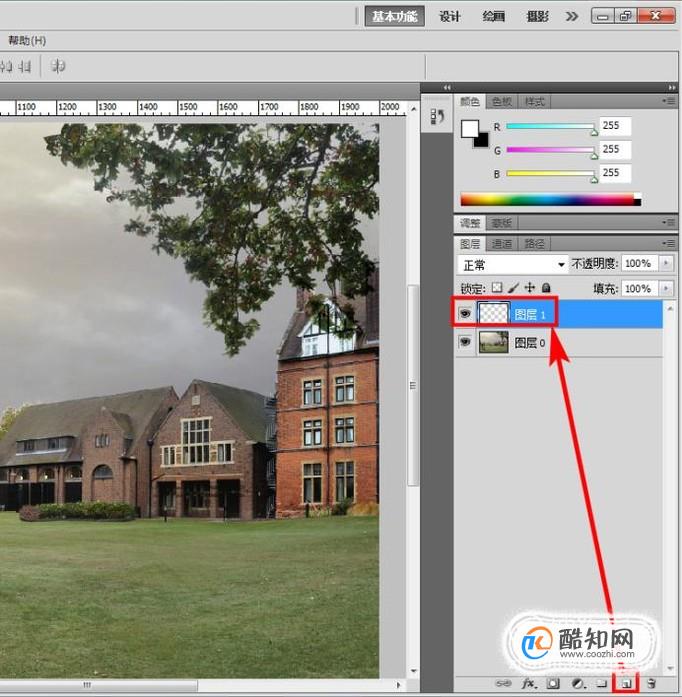
Task: Enable lock position icon
Action: pos(530,288)
